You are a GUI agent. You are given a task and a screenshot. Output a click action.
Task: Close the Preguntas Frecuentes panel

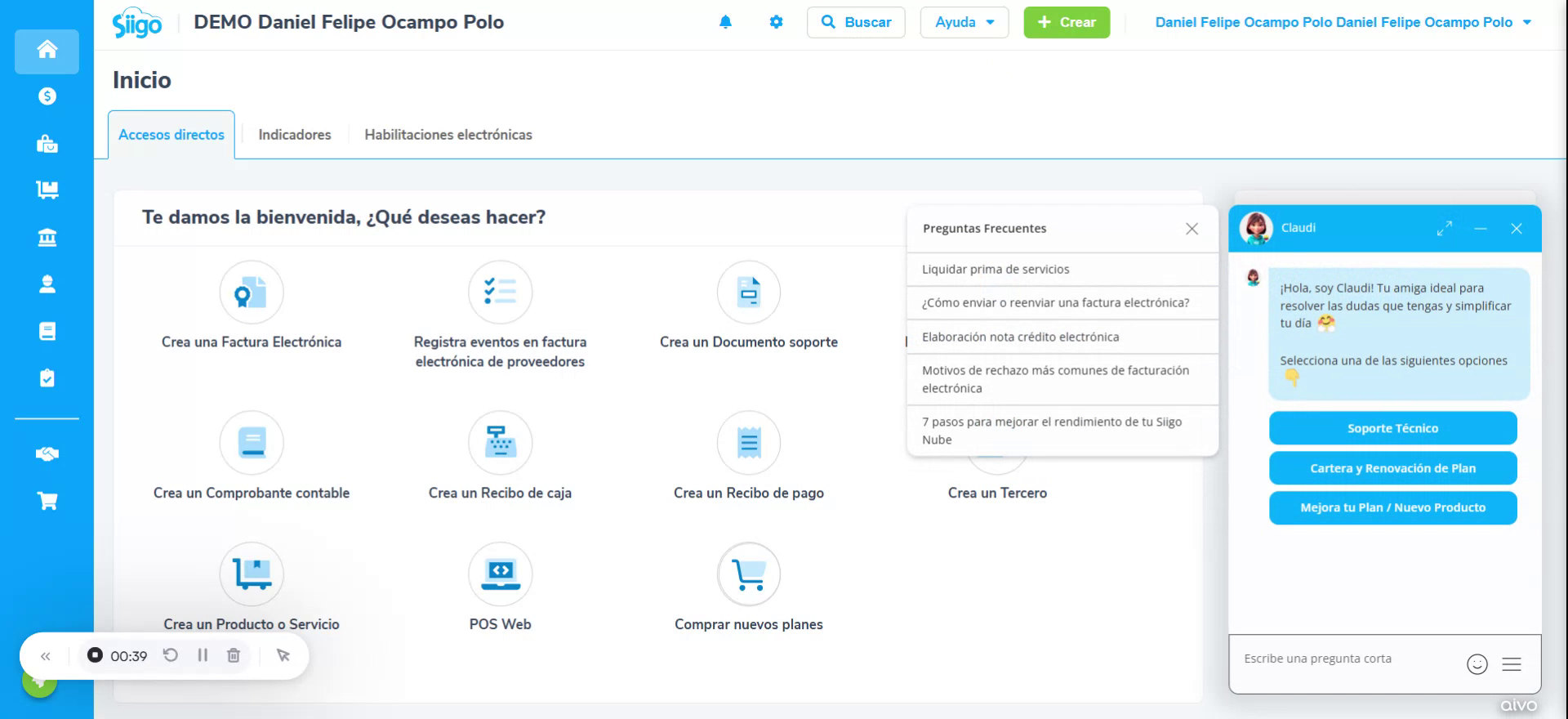pos(1192,229)
